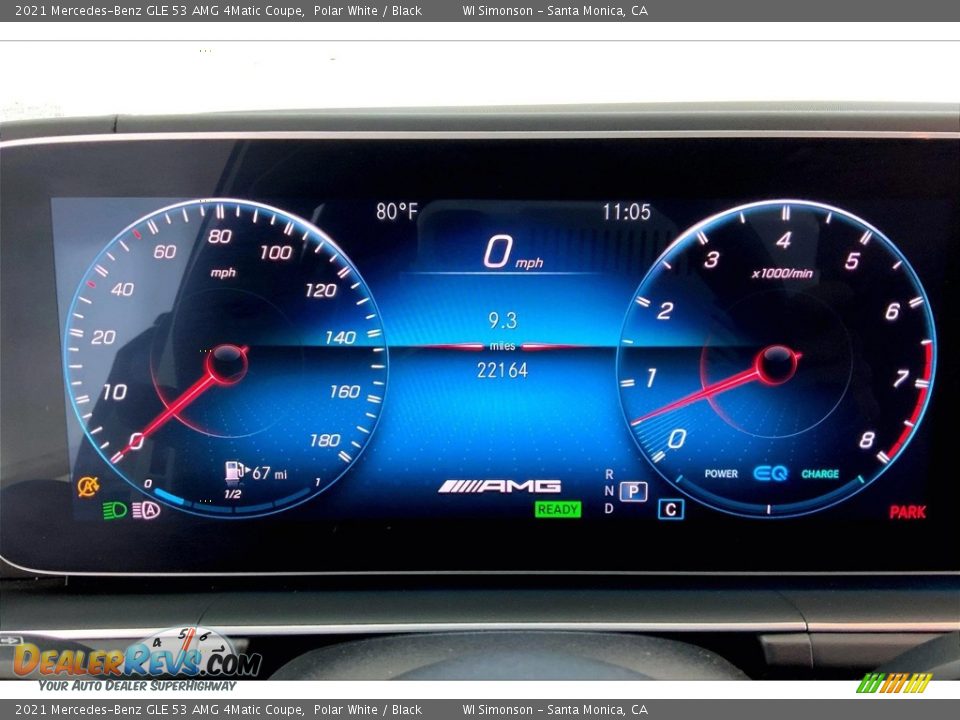The width and height of the screenshot is (960, 720).
Task: Tap the tachometer's red needle hub
Action: (x=777, y=364)
